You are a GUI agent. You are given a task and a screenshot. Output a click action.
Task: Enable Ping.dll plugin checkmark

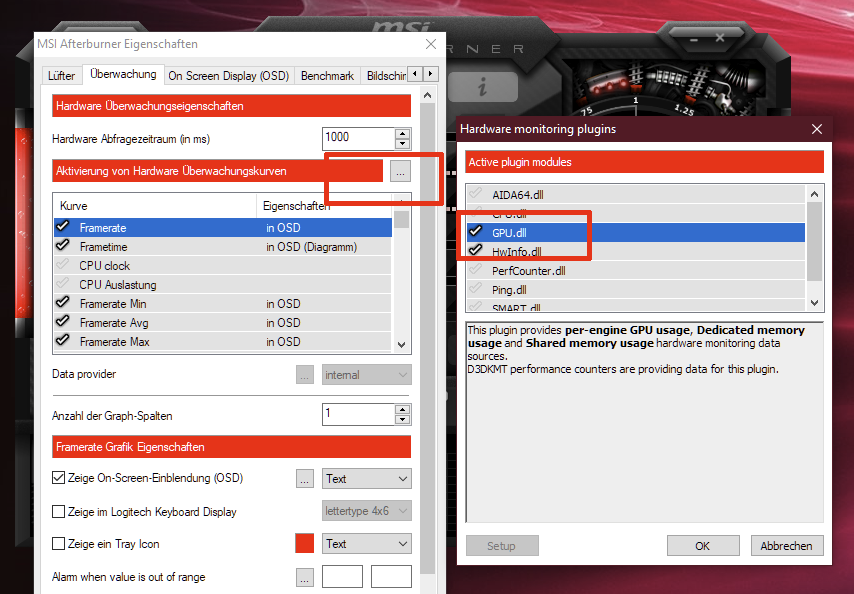(476, 289)
